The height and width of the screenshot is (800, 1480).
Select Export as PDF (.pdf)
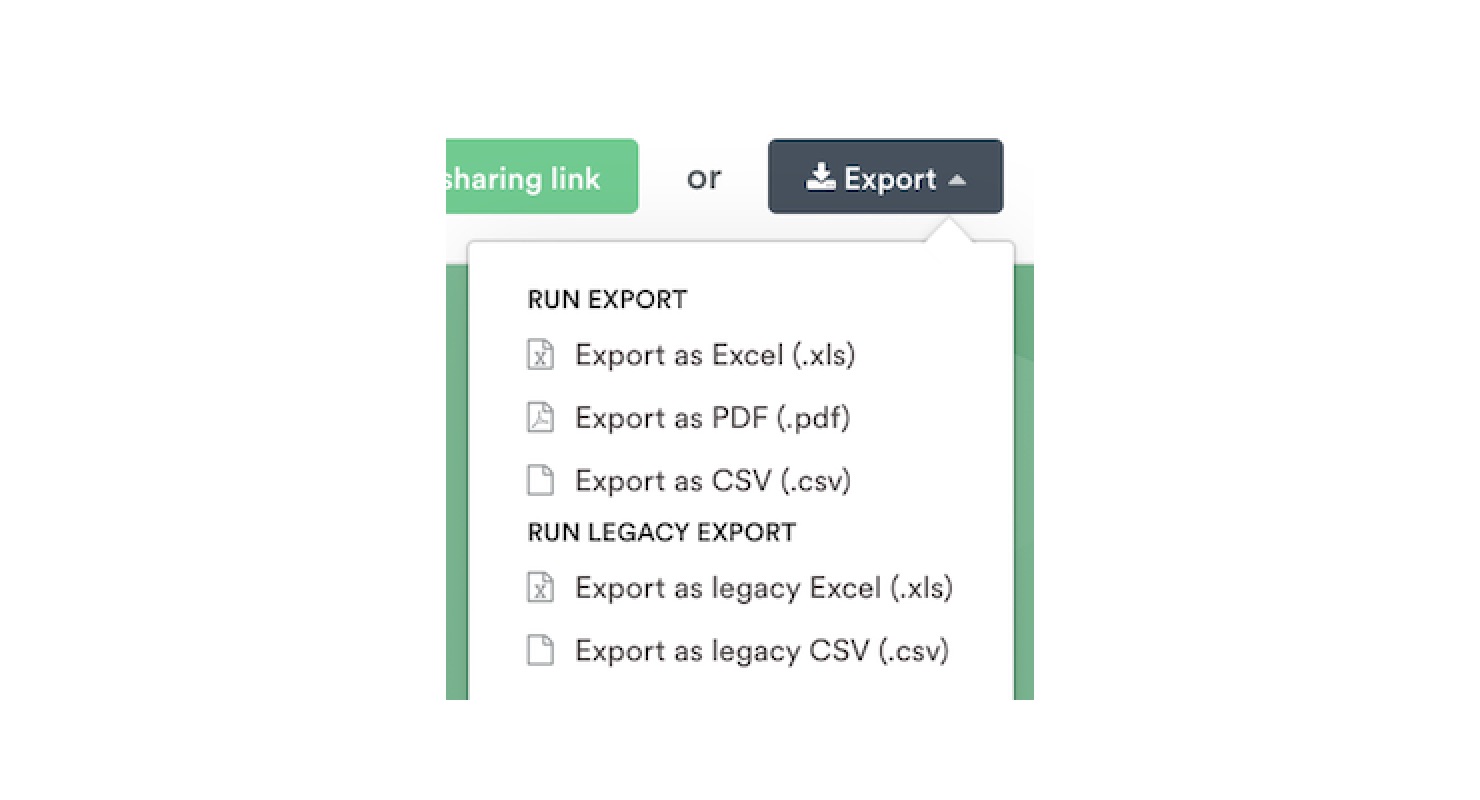click(712, 417)
